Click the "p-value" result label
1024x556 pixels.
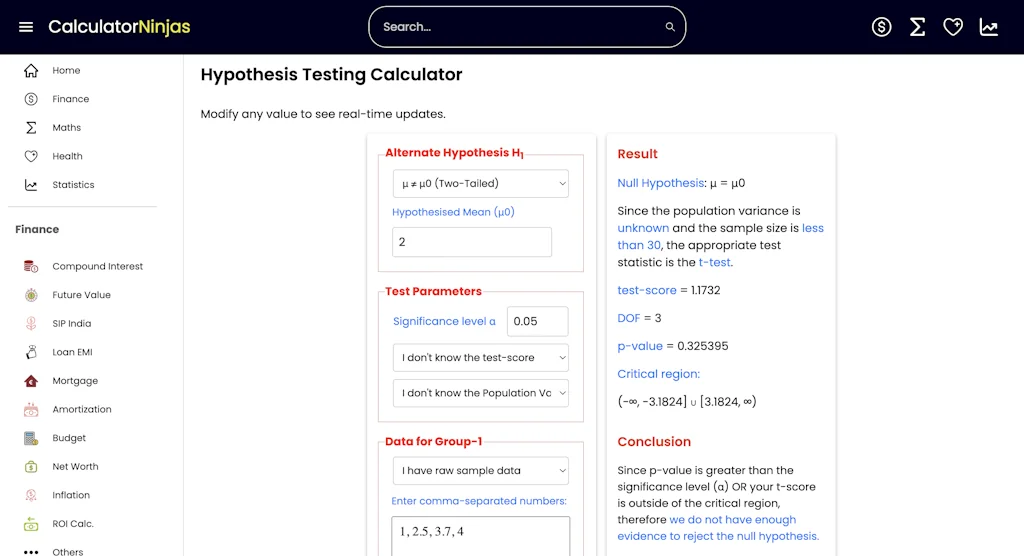click(639, 346)
